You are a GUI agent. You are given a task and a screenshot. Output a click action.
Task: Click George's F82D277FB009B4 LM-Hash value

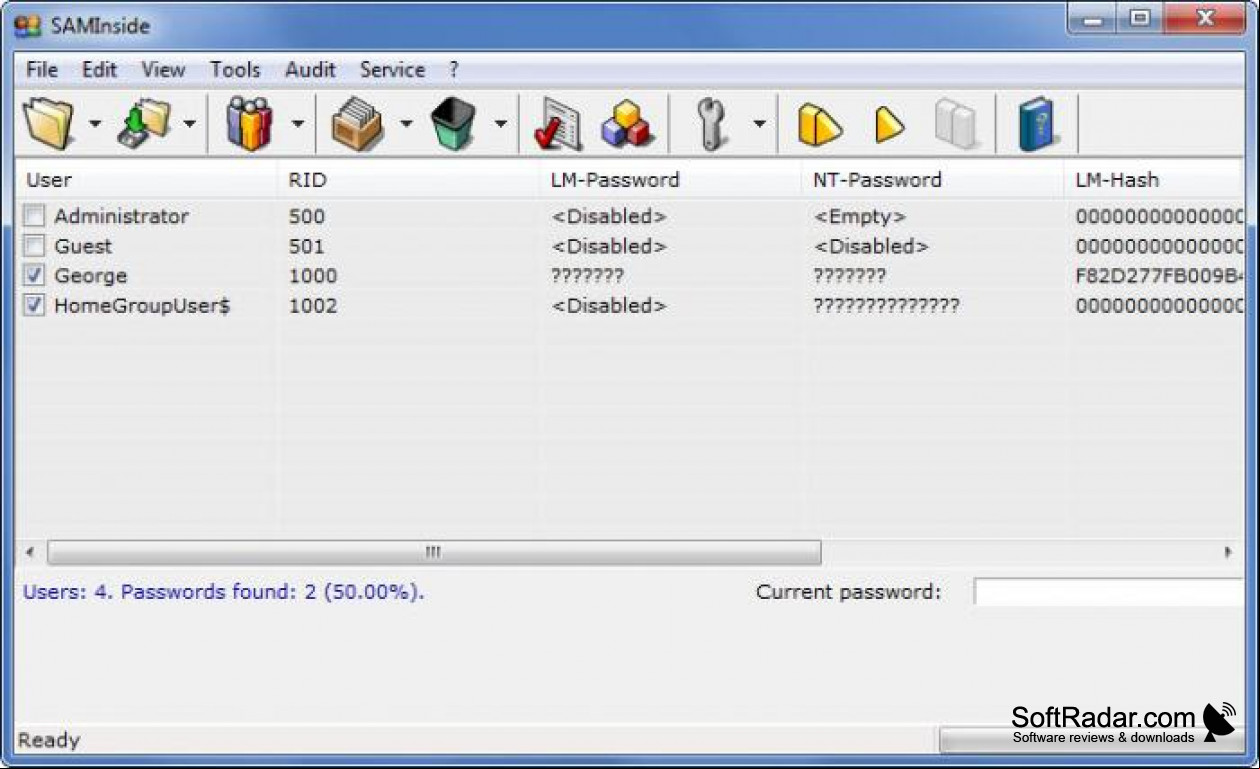1159,276
